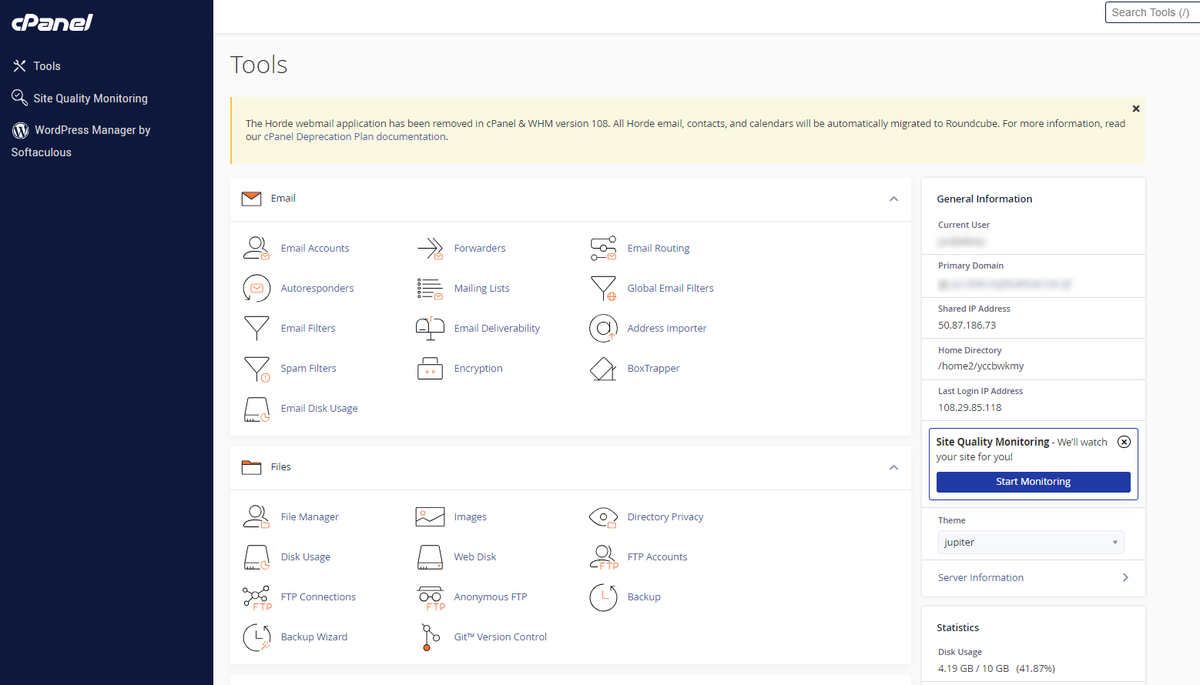Open the File Manager icon
This screenshot has height=685, width=1200.
[x=257, y=517]
